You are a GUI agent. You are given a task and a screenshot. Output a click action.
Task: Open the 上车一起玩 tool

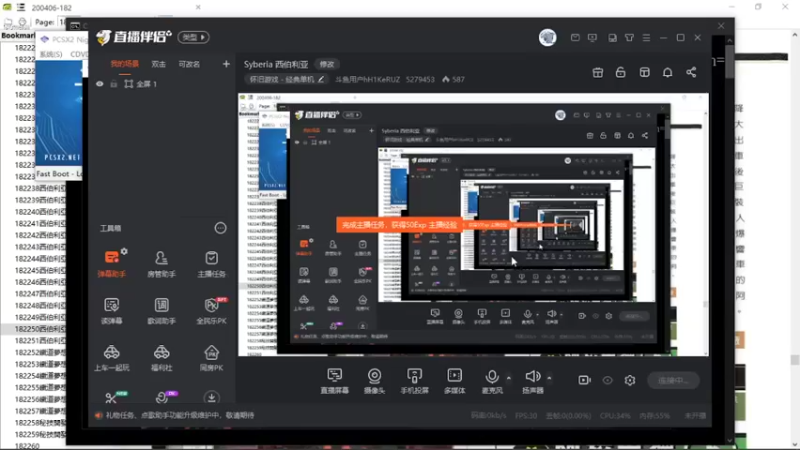pyautogui.click(x=111, y=358)
